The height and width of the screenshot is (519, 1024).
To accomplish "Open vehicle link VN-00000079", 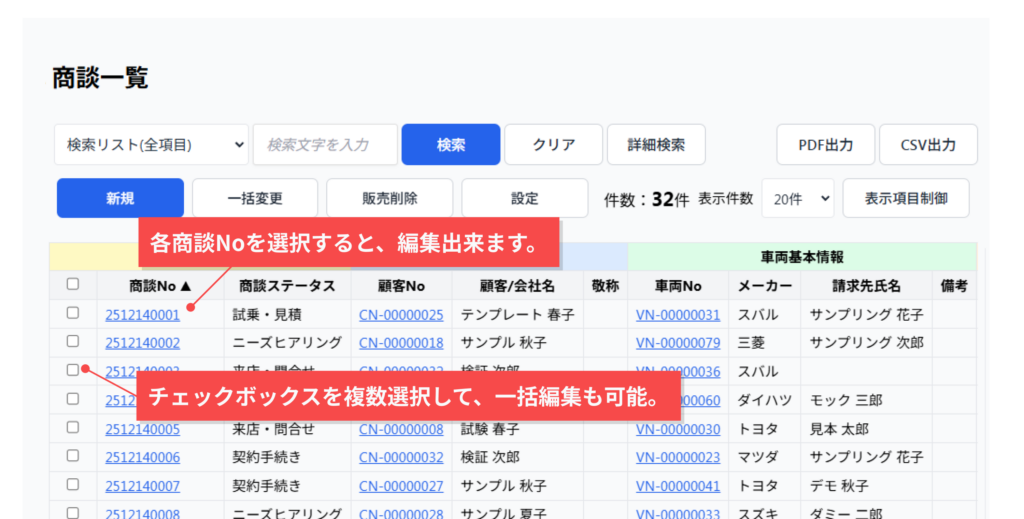I will (677, 343).
